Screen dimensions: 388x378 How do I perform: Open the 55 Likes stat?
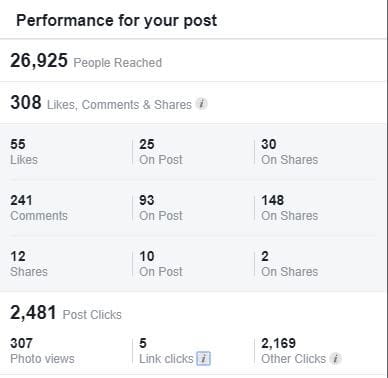click(24, 152)
